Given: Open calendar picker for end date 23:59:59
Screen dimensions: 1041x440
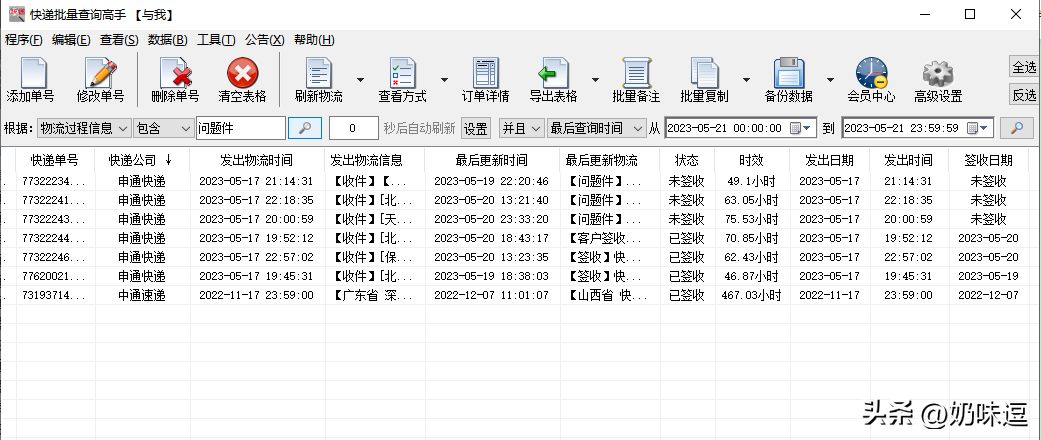Looking at the screenshot, I should [x=979, y=128].
